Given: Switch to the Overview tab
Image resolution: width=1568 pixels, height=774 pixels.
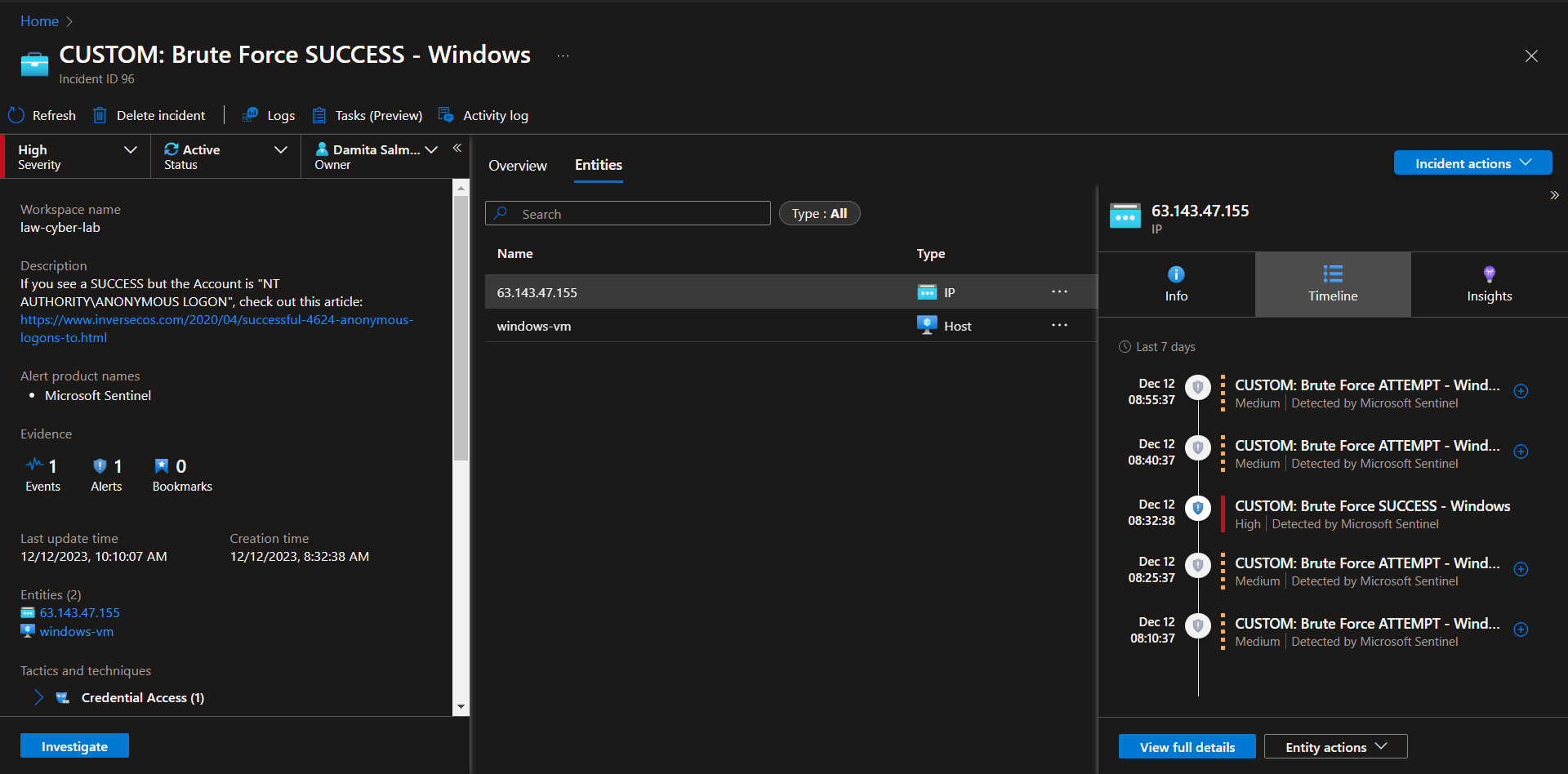Looking at the screenshot, I should (518, 166).
